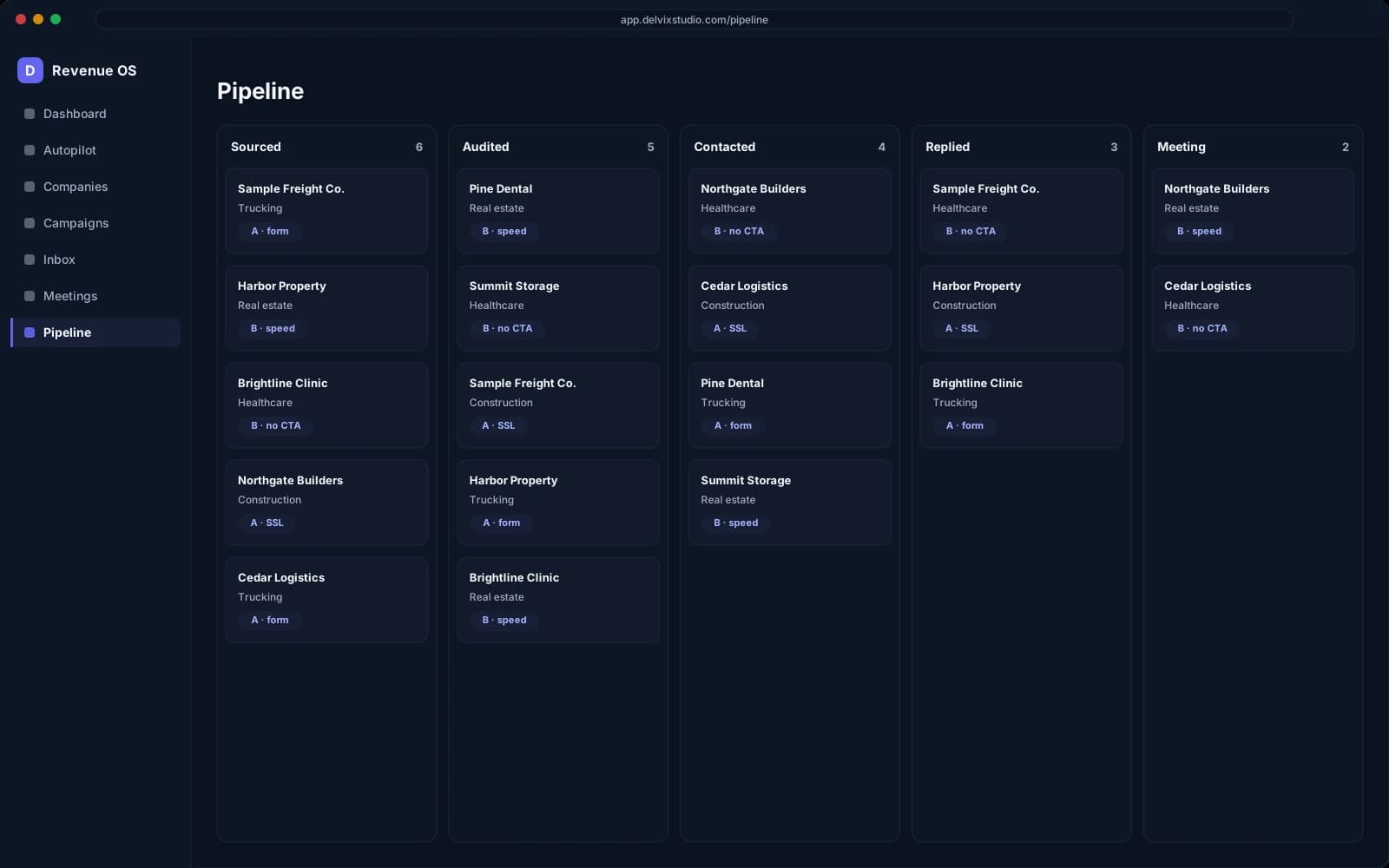1389x868 pixels.
Task: Select Cedar Logistics card in Meeting column
Action: click(1254, 308)
